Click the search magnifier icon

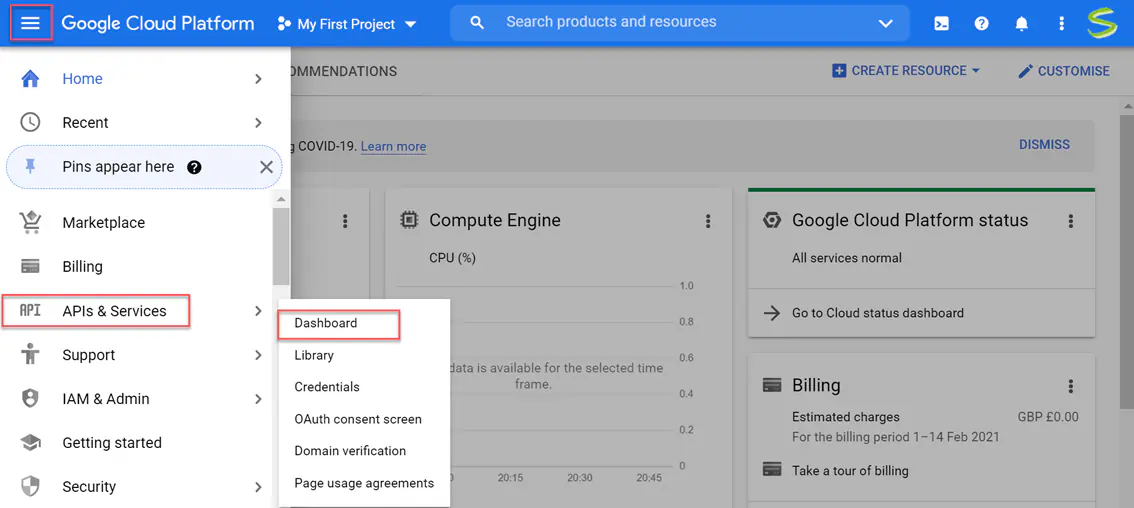click(x=477, y=23)
